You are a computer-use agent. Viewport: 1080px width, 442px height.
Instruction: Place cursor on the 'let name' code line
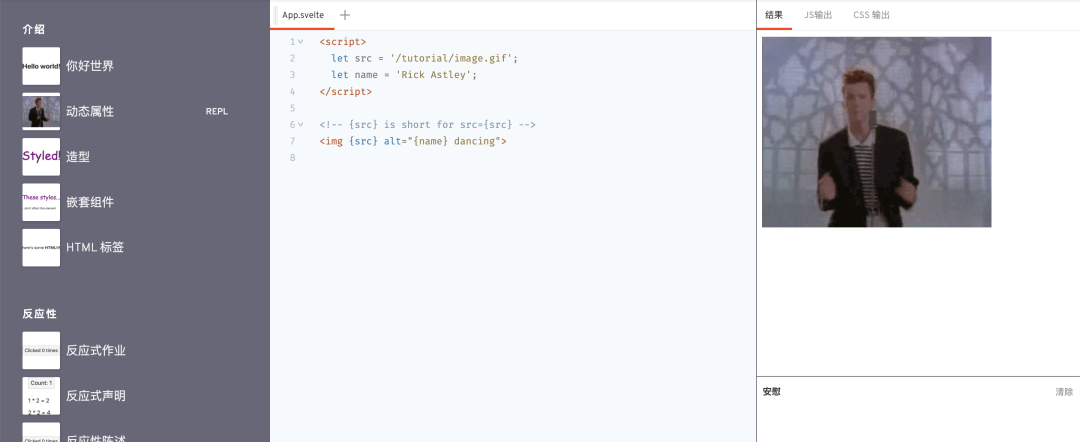coord(404,75)
